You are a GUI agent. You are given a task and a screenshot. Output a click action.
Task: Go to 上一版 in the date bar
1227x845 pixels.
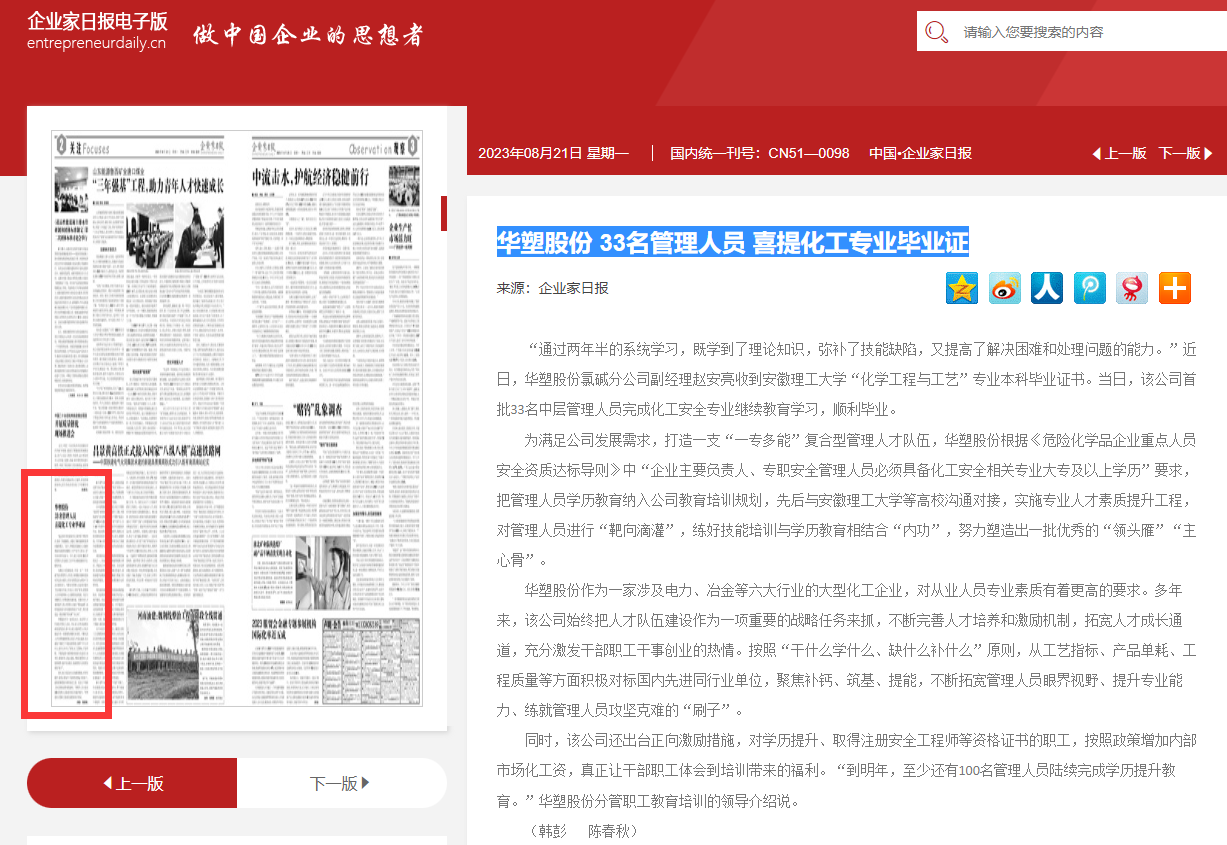point(1119,153)
